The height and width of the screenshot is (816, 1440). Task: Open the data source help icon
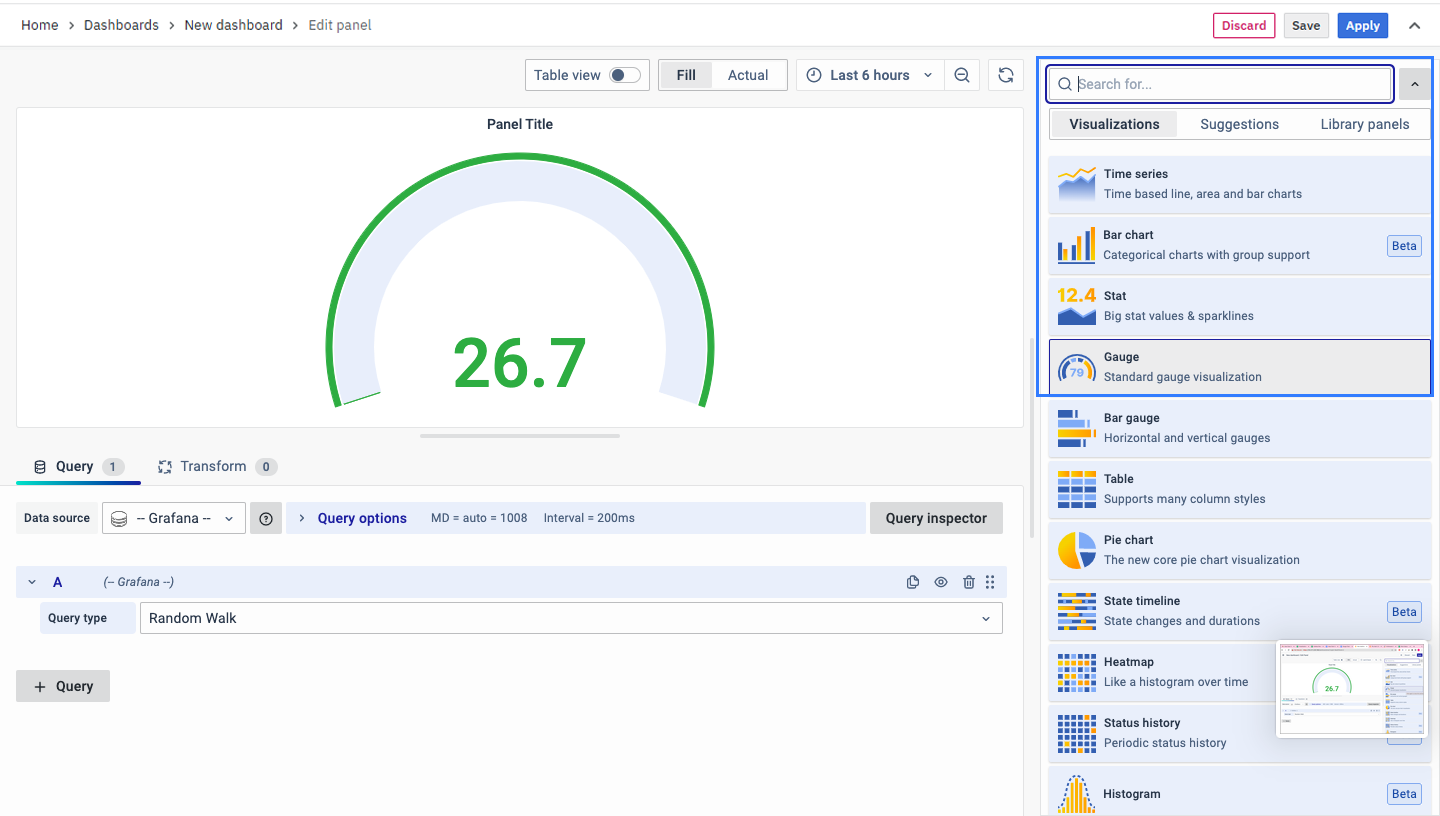click(266, 518)
